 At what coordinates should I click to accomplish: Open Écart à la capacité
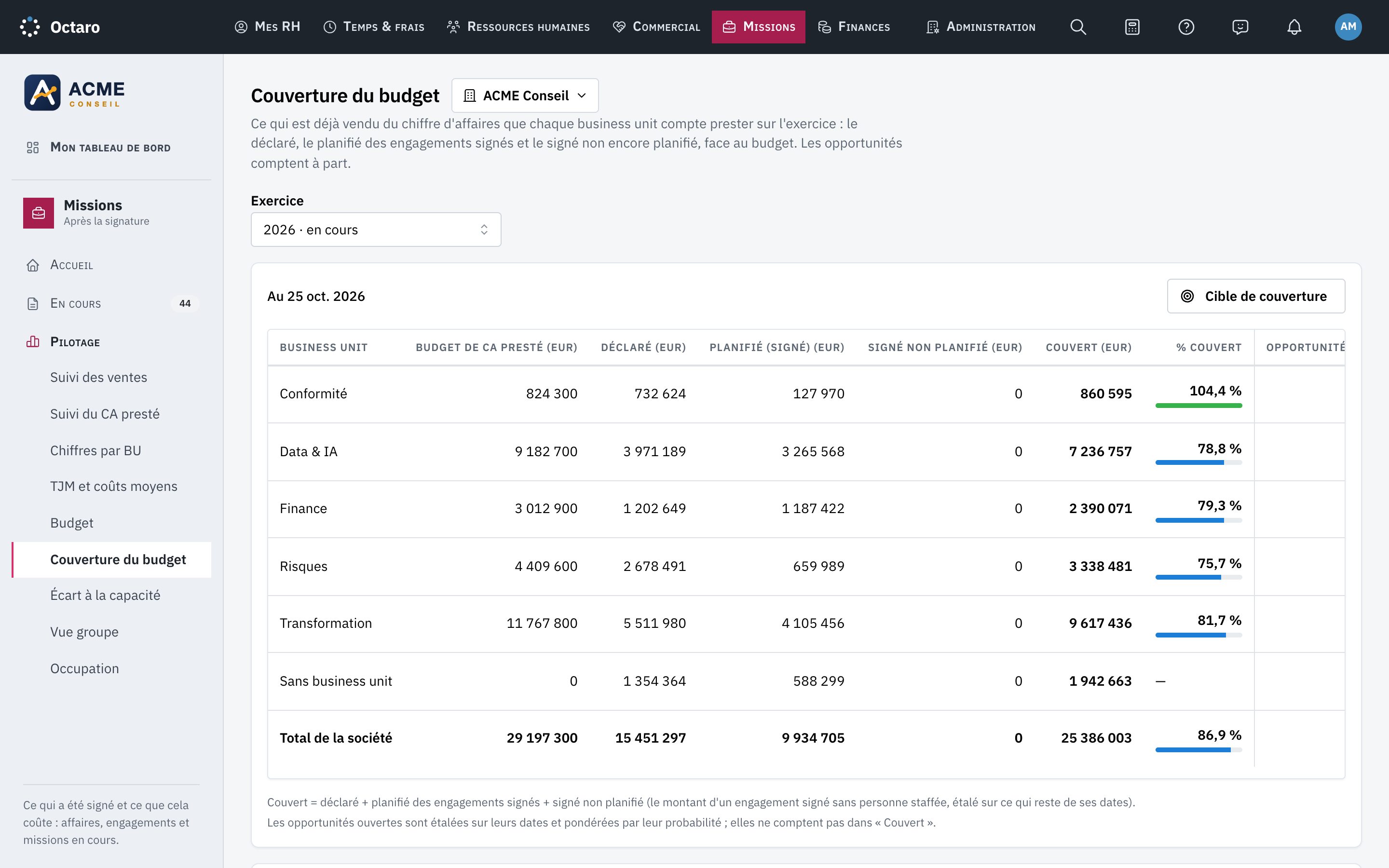[106, 596]
